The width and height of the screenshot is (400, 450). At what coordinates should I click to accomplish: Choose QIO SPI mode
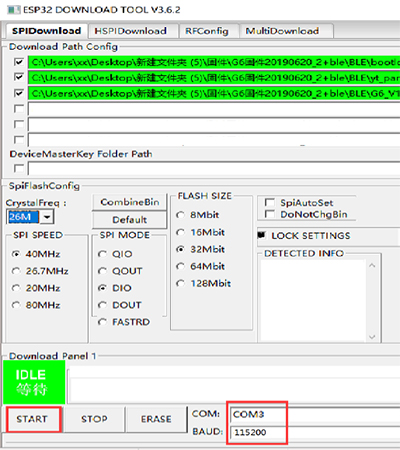pyautogui.click(x=115, y=254)
